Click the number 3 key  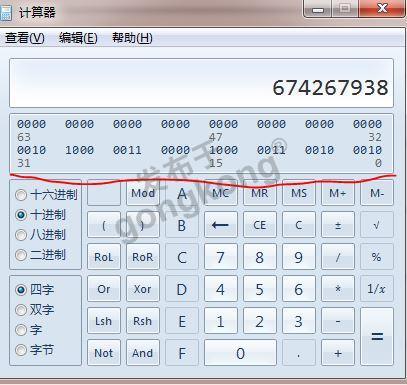299,321
